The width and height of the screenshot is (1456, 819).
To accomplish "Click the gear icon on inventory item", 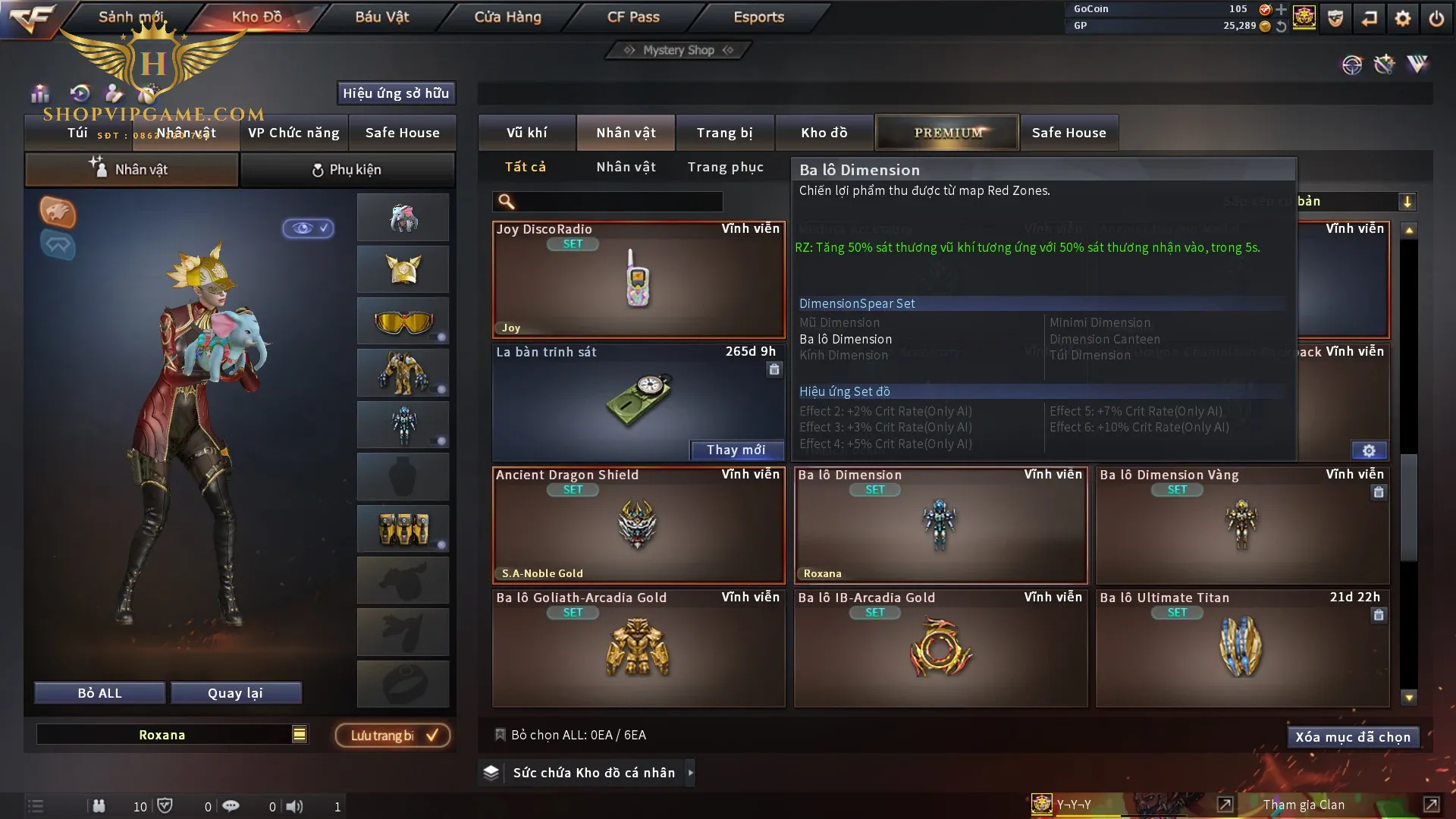I will [x=1369, y=450].
